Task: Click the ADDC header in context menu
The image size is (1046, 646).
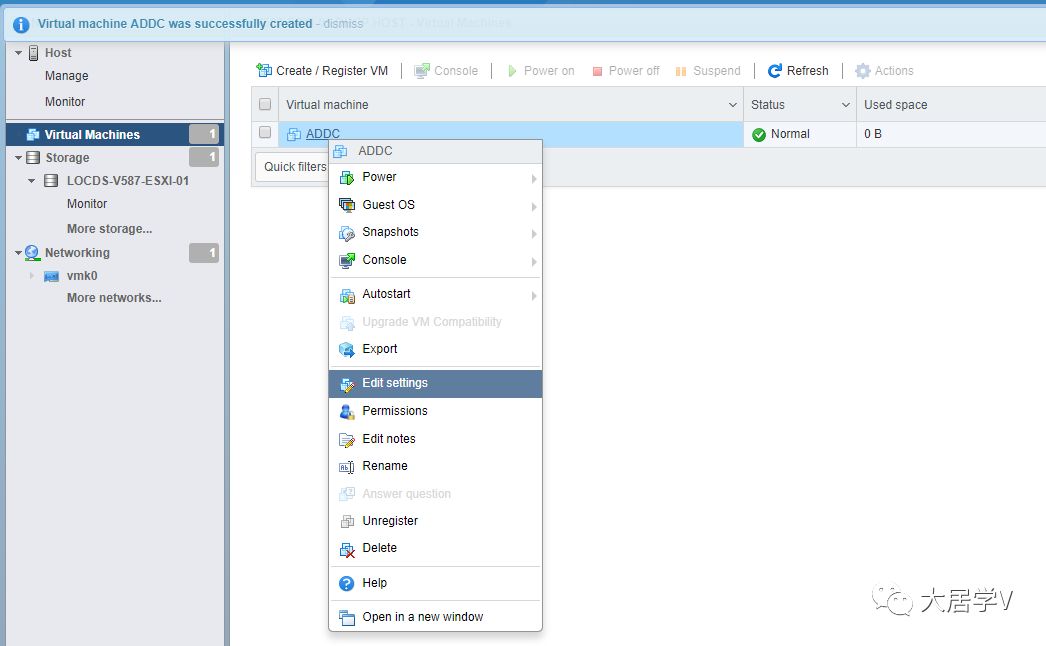Action: pos(435,151)
